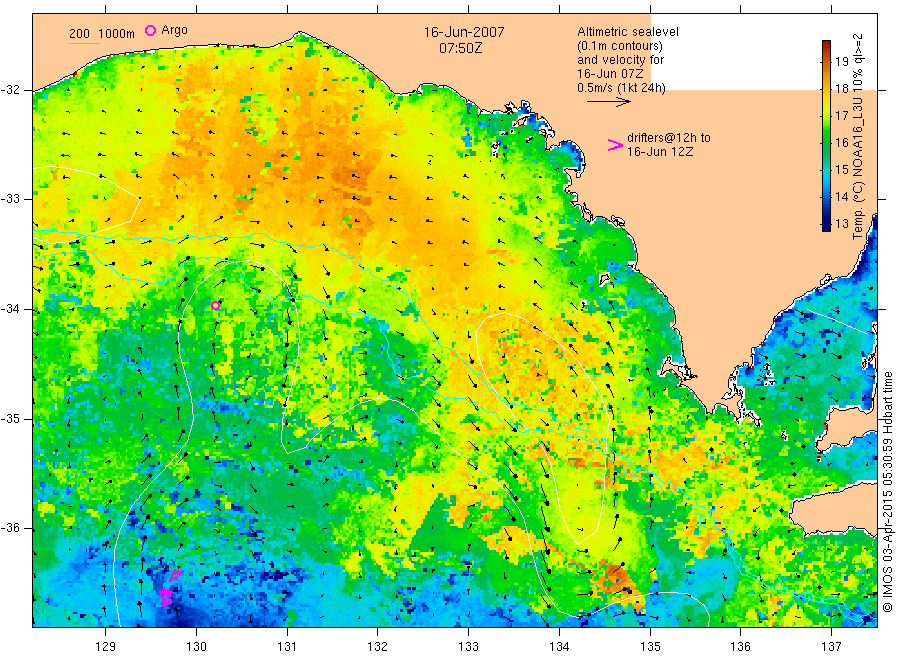Click the island landmass near 136.5E 36S

coord(836,510)
